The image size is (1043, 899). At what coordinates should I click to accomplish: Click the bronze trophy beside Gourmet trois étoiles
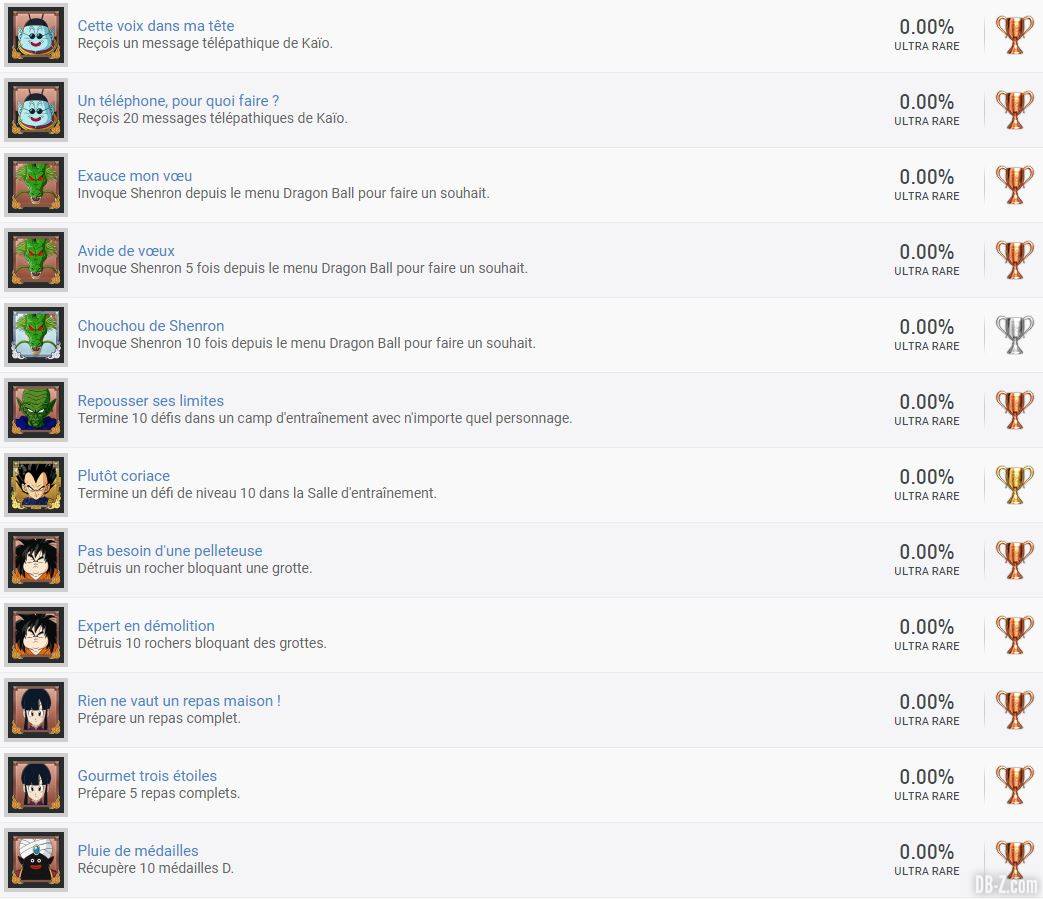[1014, 785]
